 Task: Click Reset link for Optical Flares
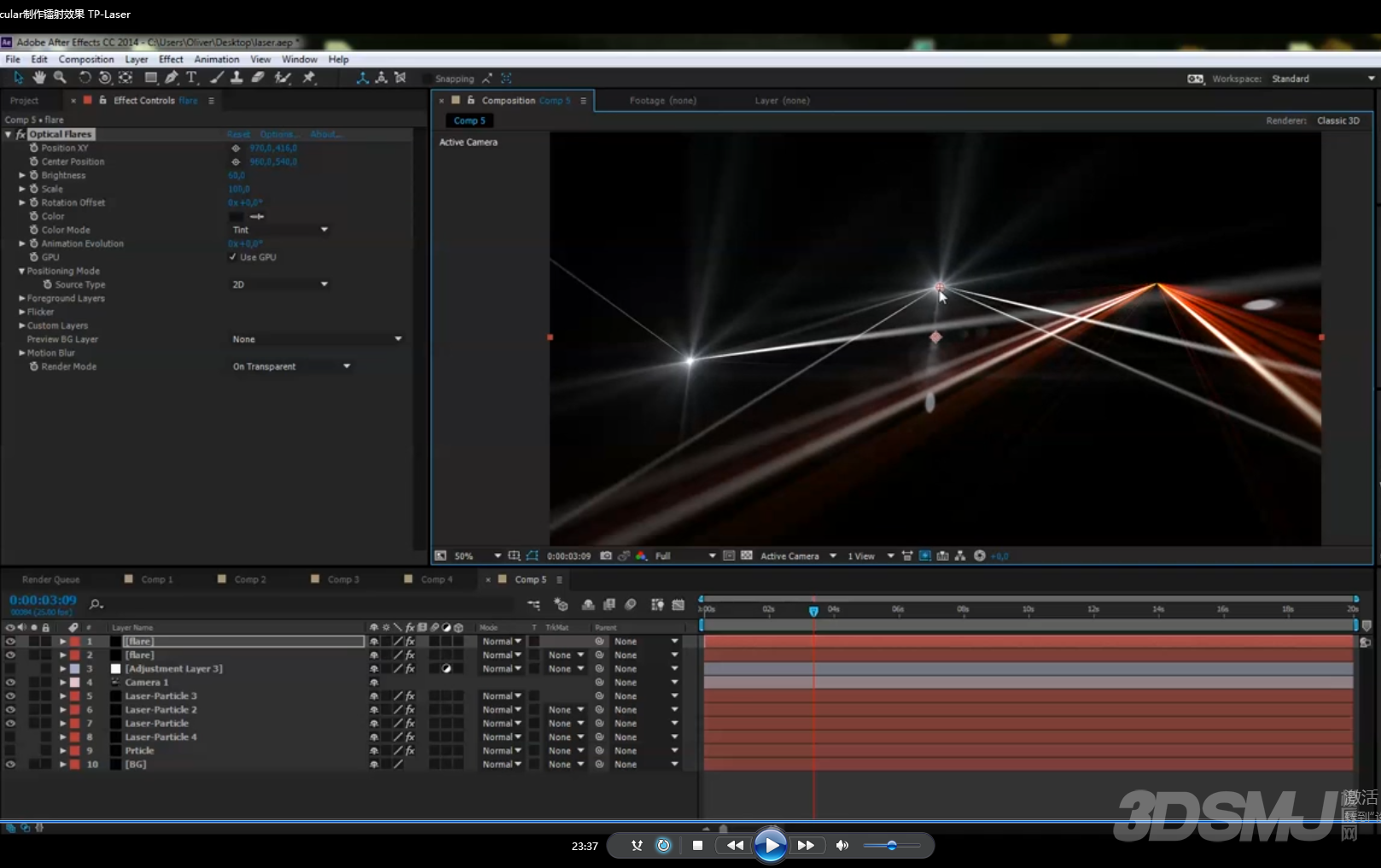[x=238, y=135]
